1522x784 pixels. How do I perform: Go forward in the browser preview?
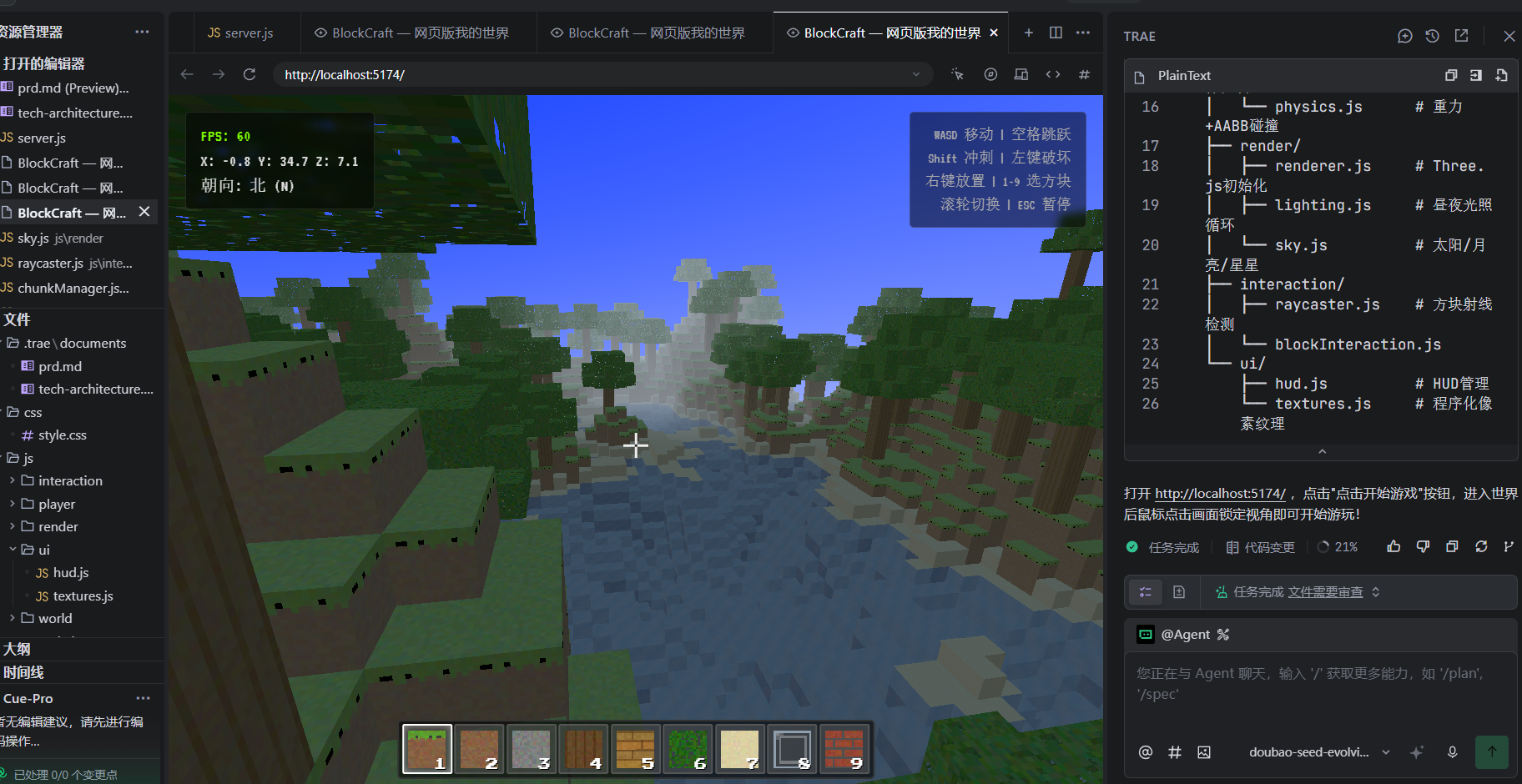[219, 74]
